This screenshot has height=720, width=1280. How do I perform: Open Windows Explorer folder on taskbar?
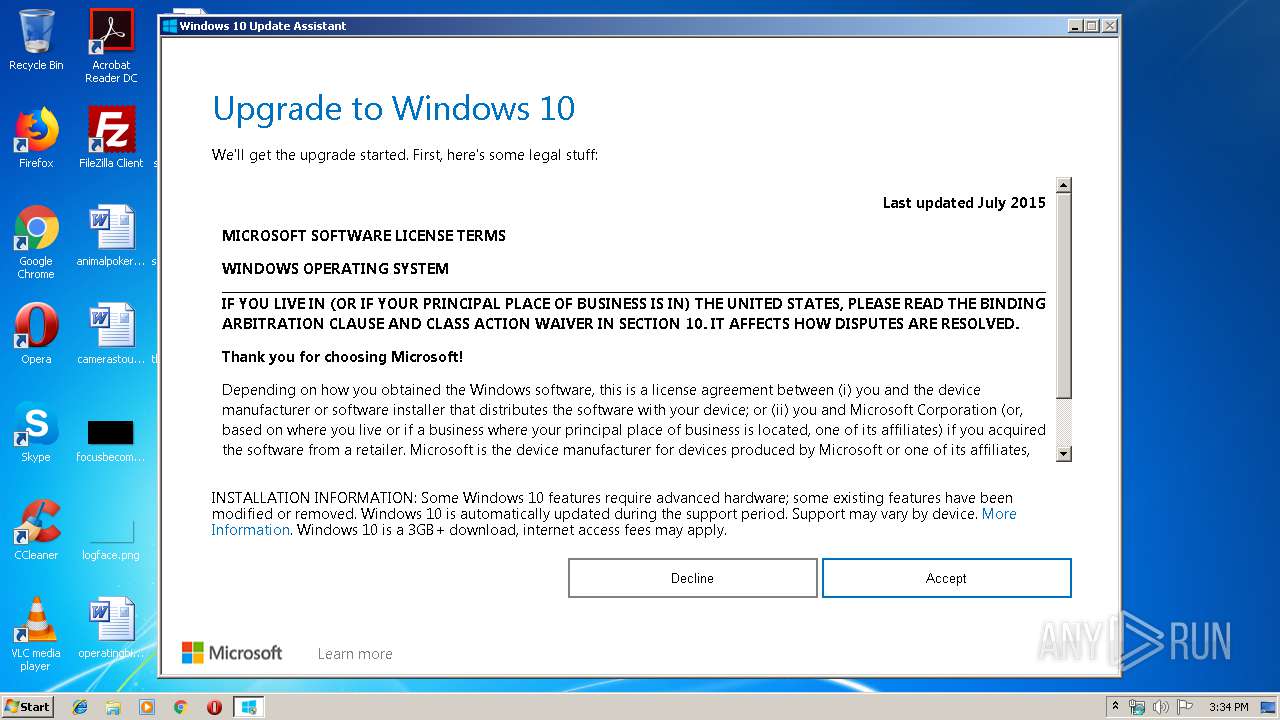tap(113, 707)
